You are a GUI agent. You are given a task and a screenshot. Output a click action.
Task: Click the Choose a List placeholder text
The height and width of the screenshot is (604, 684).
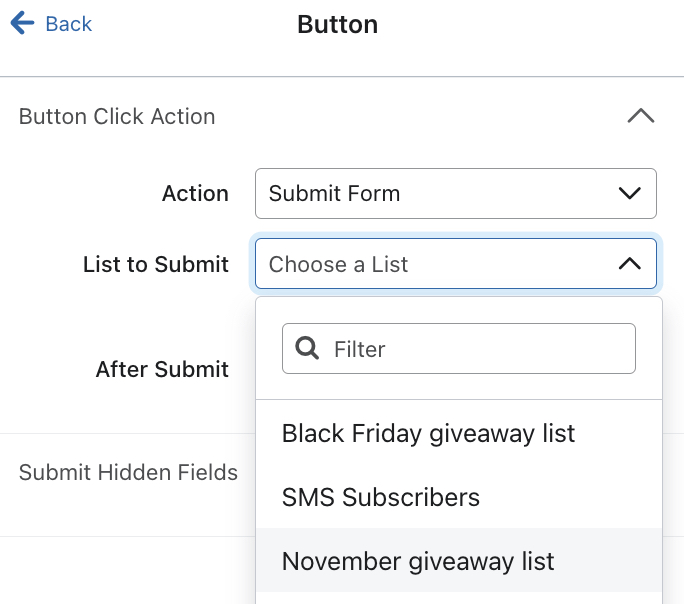click(x=338, y=264)
